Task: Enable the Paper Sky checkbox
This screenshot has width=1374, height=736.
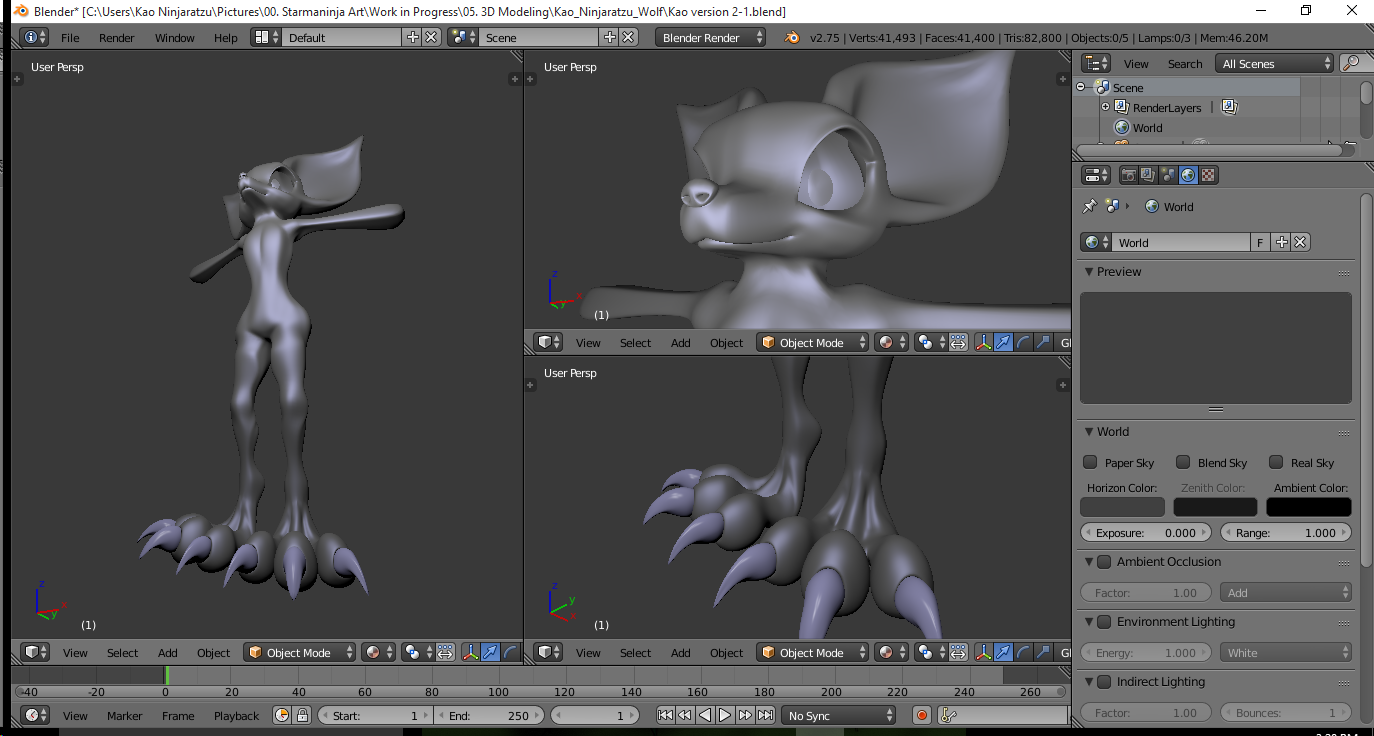Action: click(1090, 462)
